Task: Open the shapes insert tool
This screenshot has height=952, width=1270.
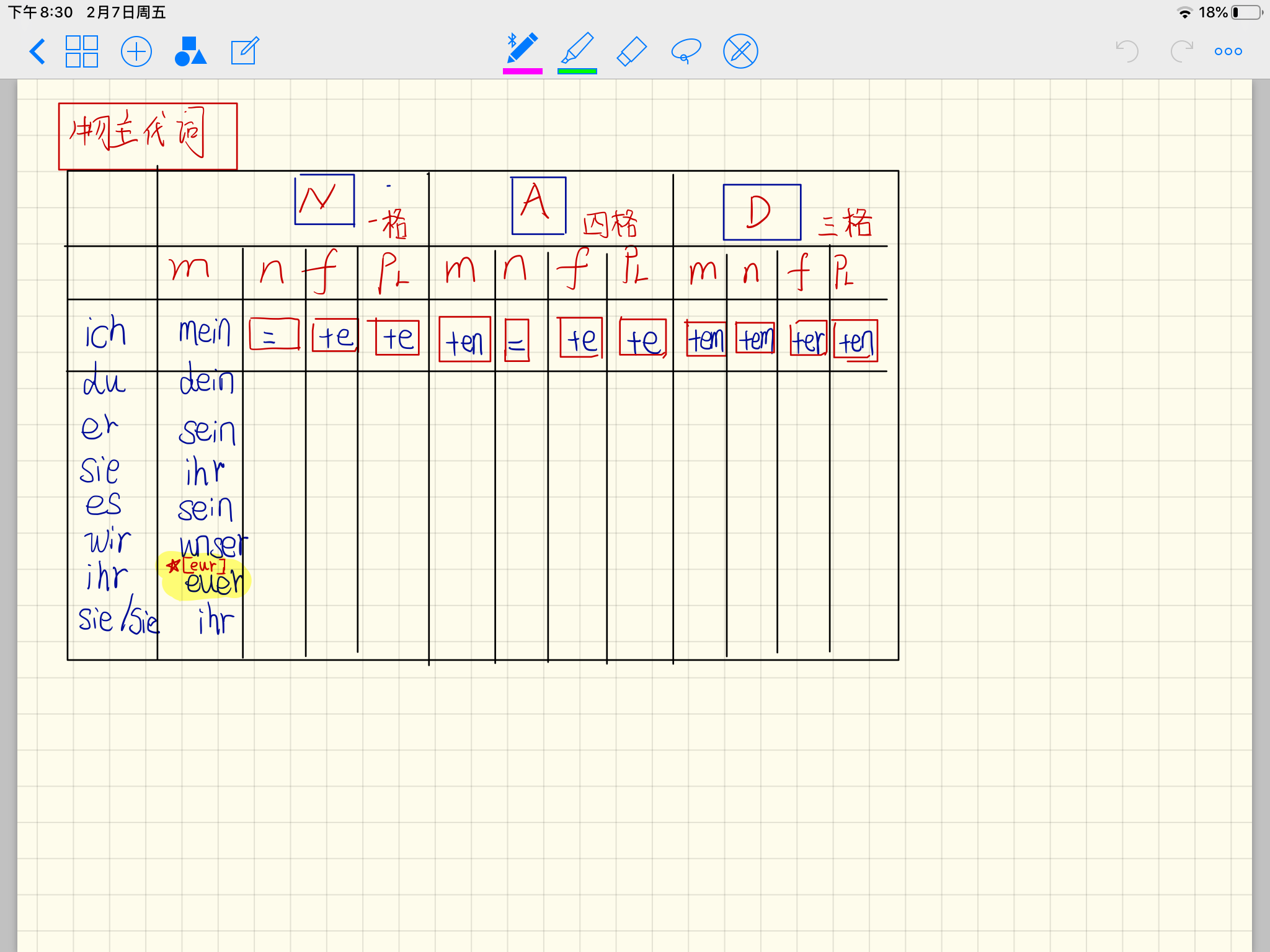Action: 190,51
